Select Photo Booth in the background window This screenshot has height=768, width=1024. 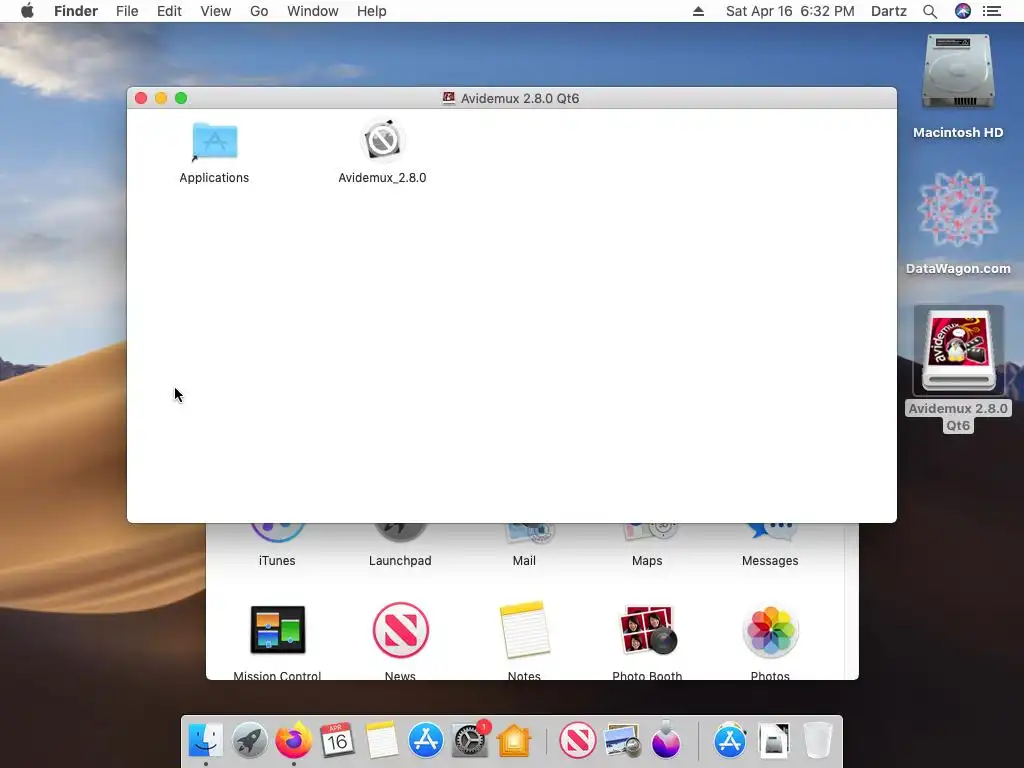click(647, 630)
